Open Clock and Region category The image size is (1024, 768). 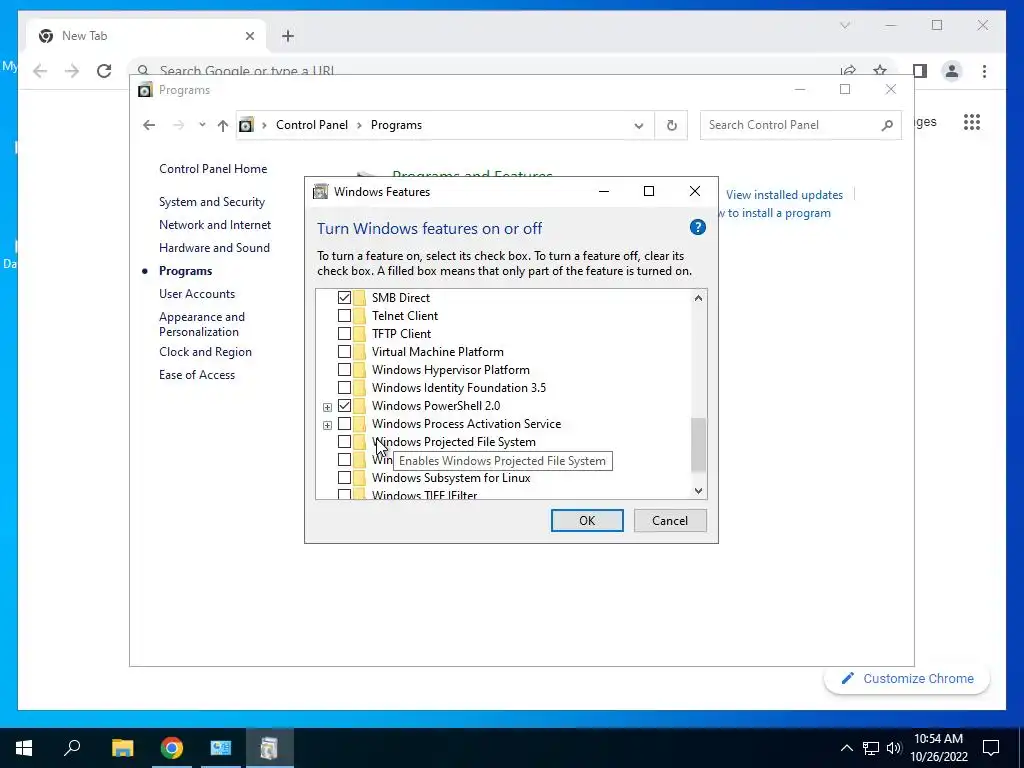205,351
